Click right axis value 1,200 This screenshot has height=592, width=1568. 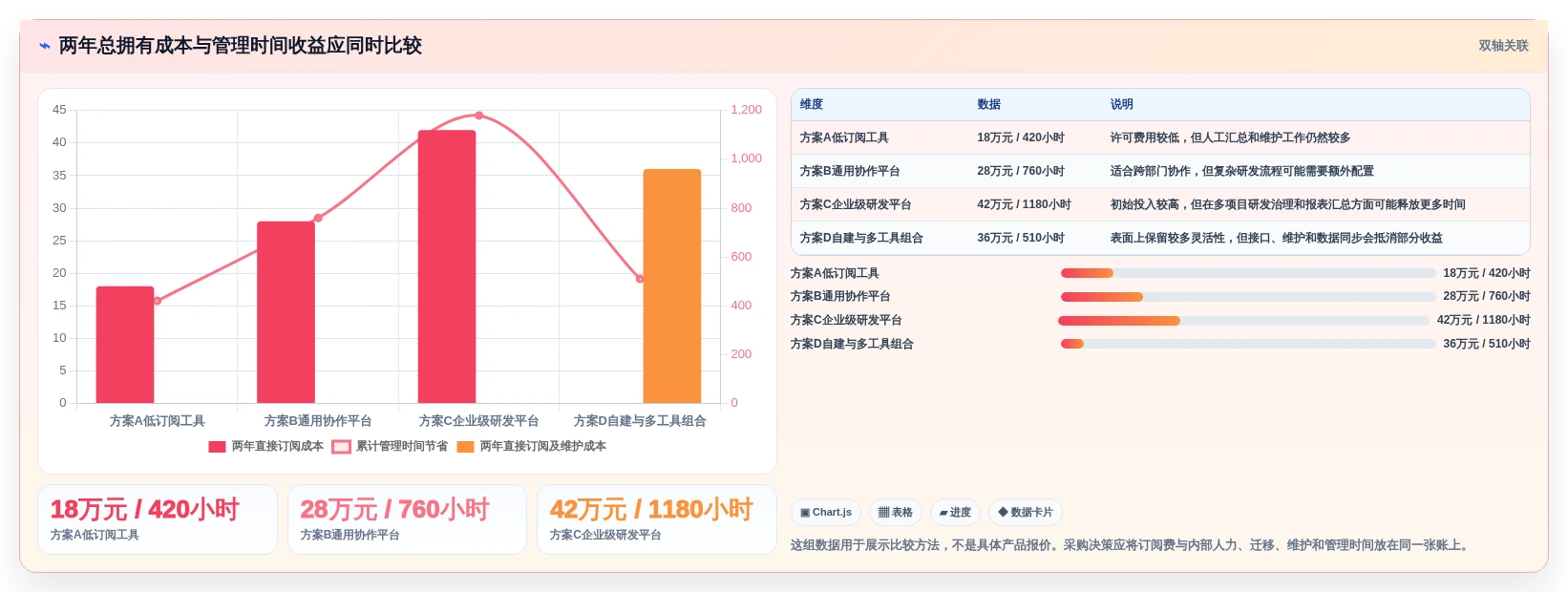pos(746,110)
